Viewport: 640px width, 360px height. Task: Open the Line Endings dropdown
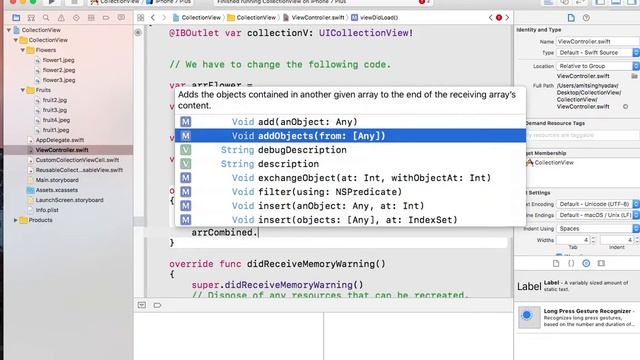click(598, 215)
